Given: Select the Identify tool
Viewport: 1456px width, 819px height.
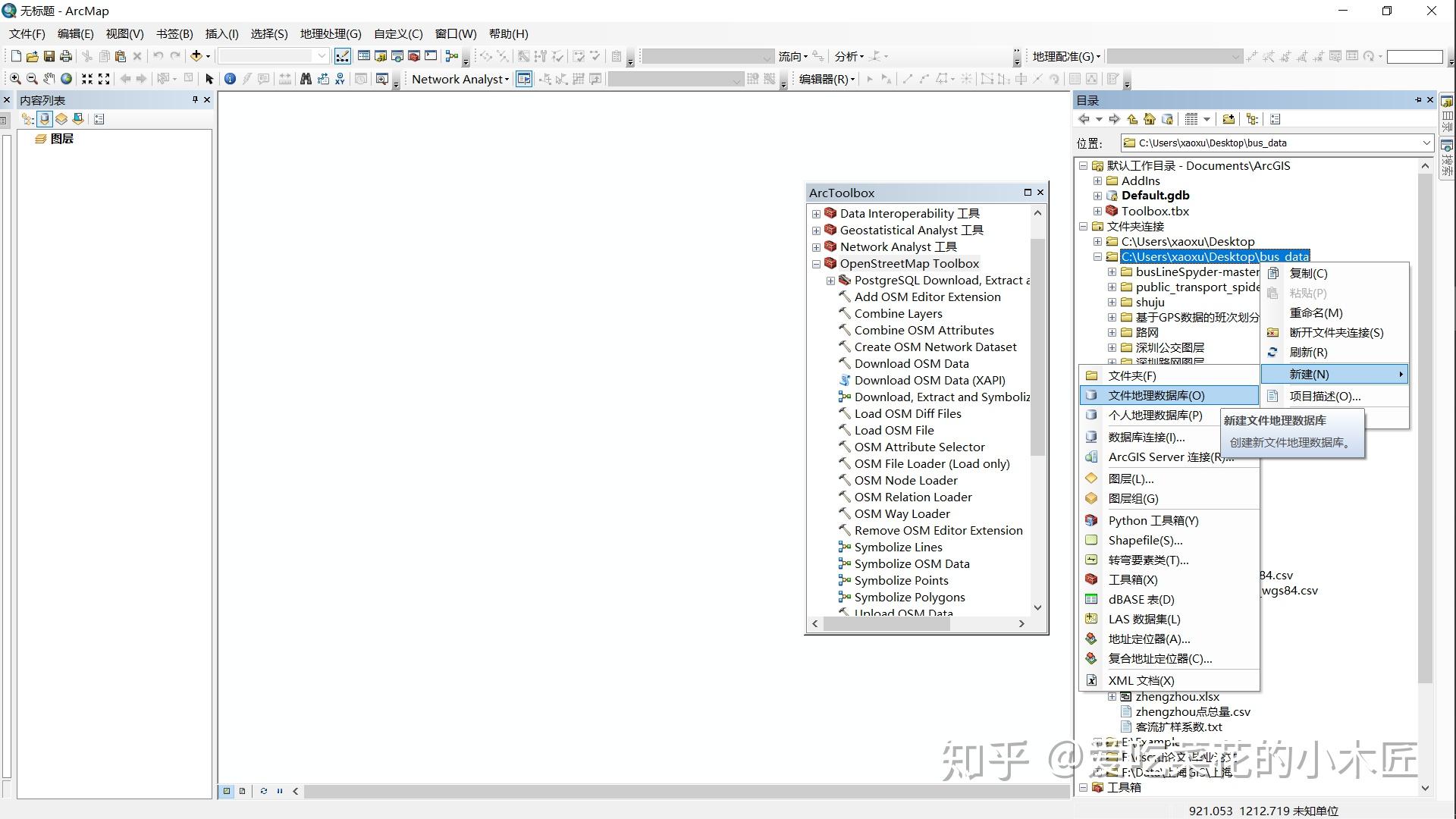Looking at the screenshot, I should tap(231, 79).
